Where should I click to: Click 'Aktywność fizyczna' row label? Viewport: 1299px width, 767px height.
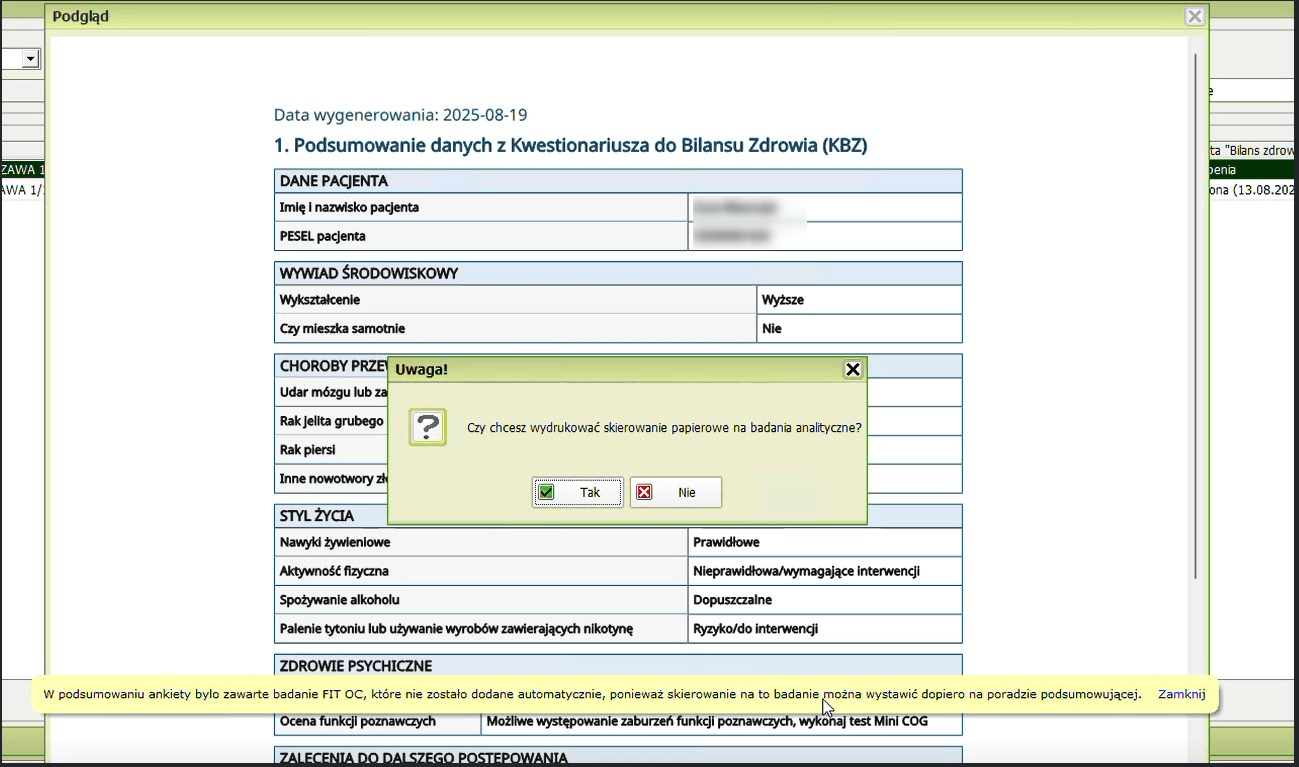(334, 571)
